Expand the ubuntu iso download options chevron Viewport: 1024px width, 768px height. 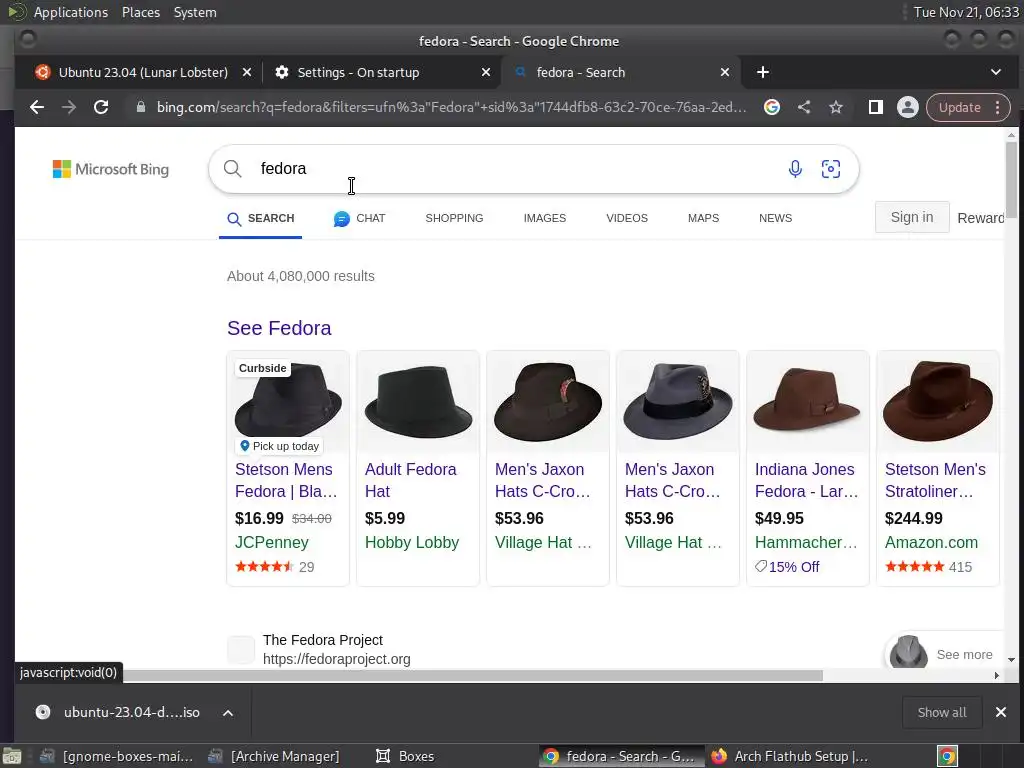click(228, 712)
